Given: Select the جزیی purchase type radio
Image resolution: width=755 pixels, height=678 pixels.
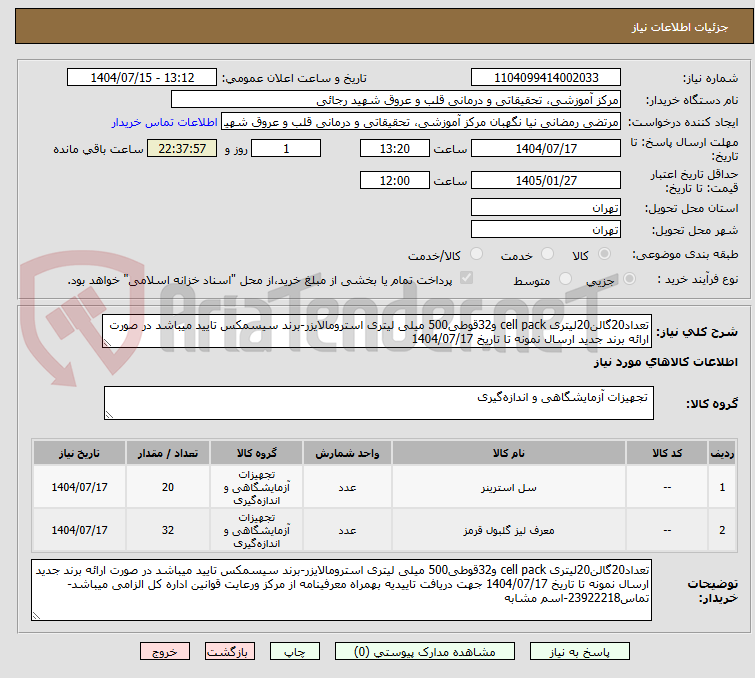Looking at the screenshot, I should [629, 279].
